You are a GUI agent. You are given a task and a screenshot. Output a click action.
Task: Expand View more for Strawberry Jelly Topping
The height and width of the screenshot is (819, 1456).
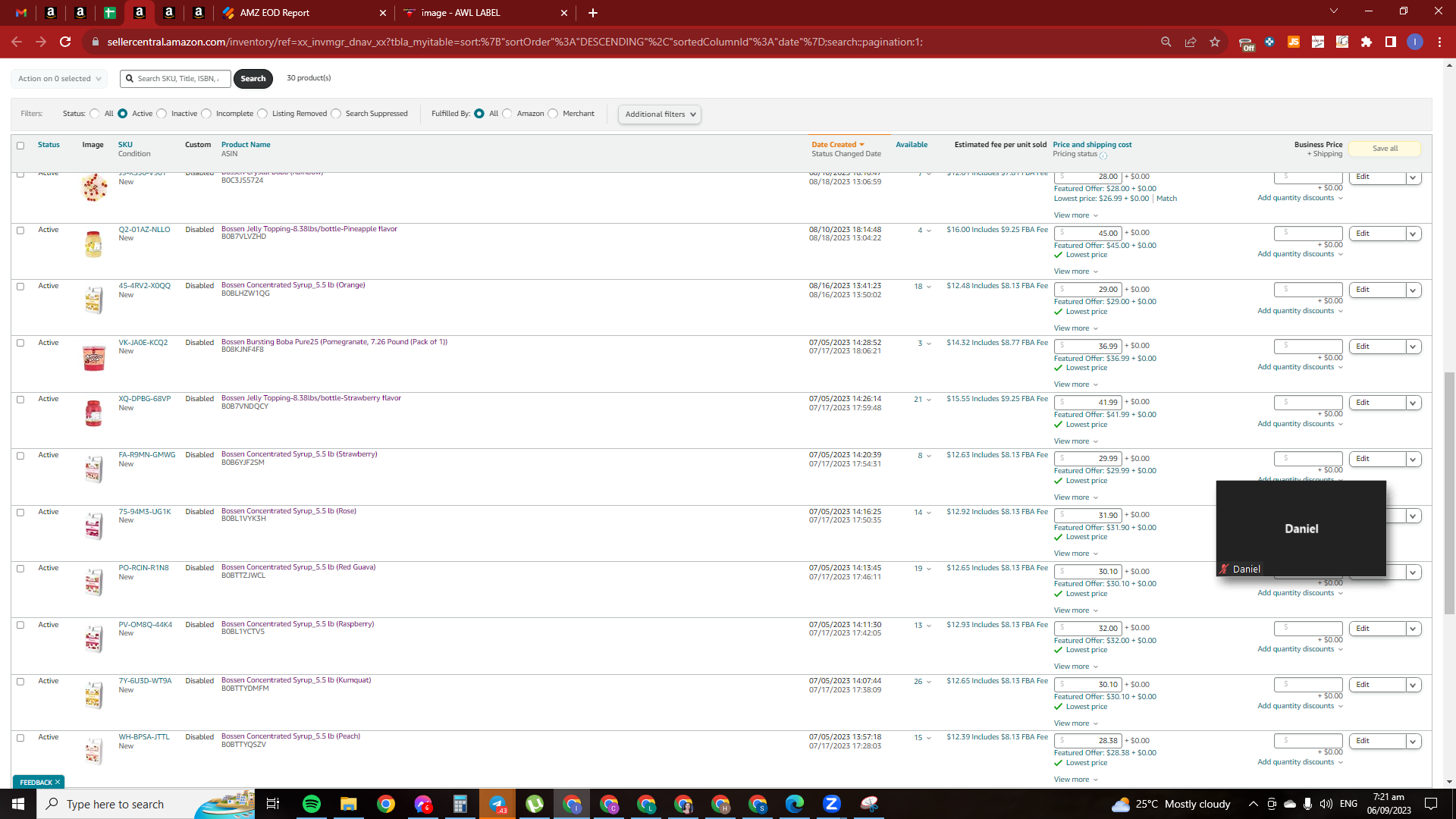tap(1076, 441)
